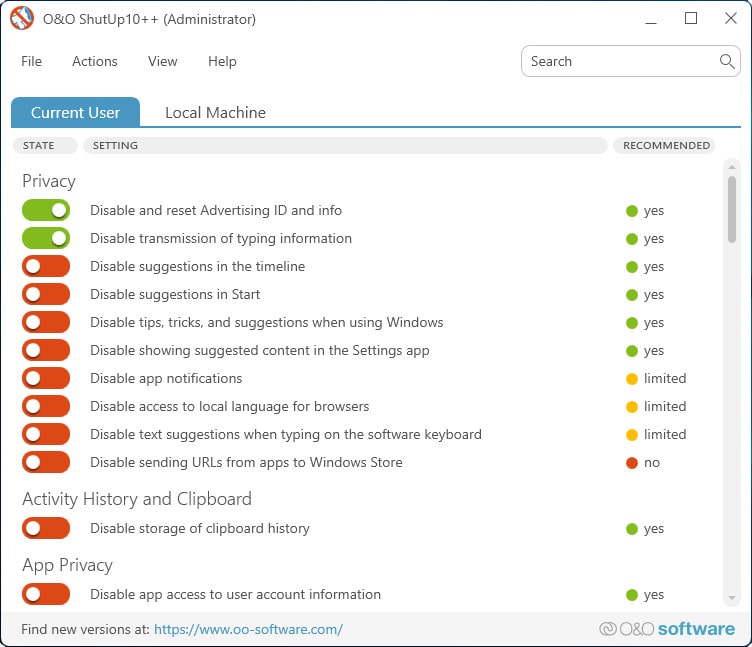Click scrollbar down arrow
752x647 pixels.
click(x=731, y=598)
